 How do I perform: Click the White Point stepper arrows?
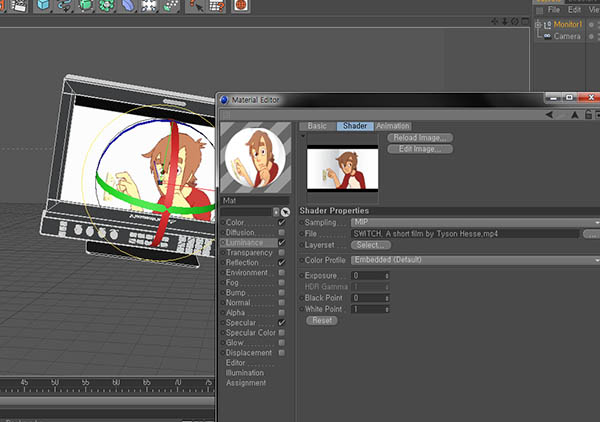point(387,309)
